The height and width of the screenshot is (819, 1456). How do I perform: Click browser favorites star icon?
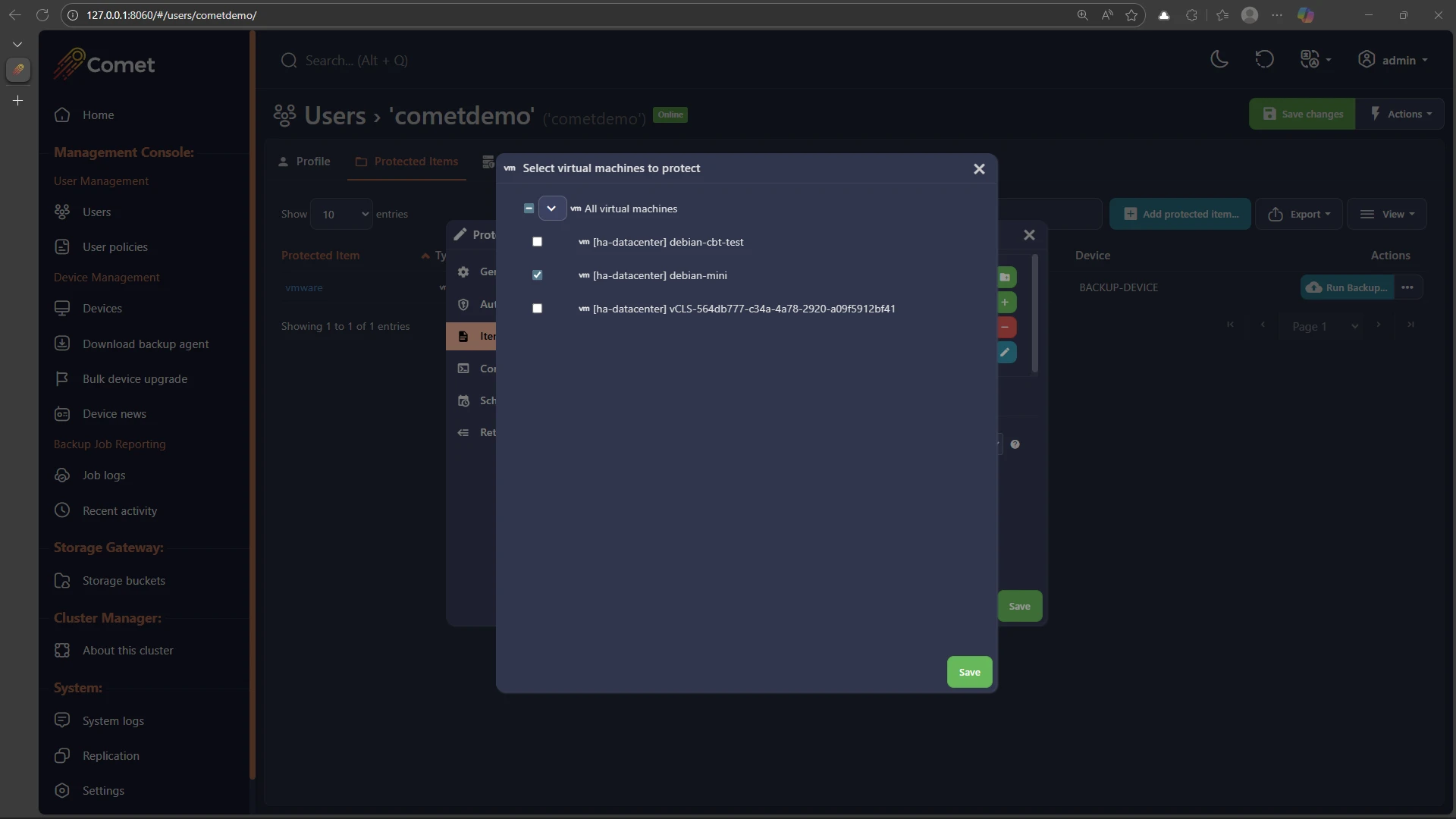pos(1131,15)
